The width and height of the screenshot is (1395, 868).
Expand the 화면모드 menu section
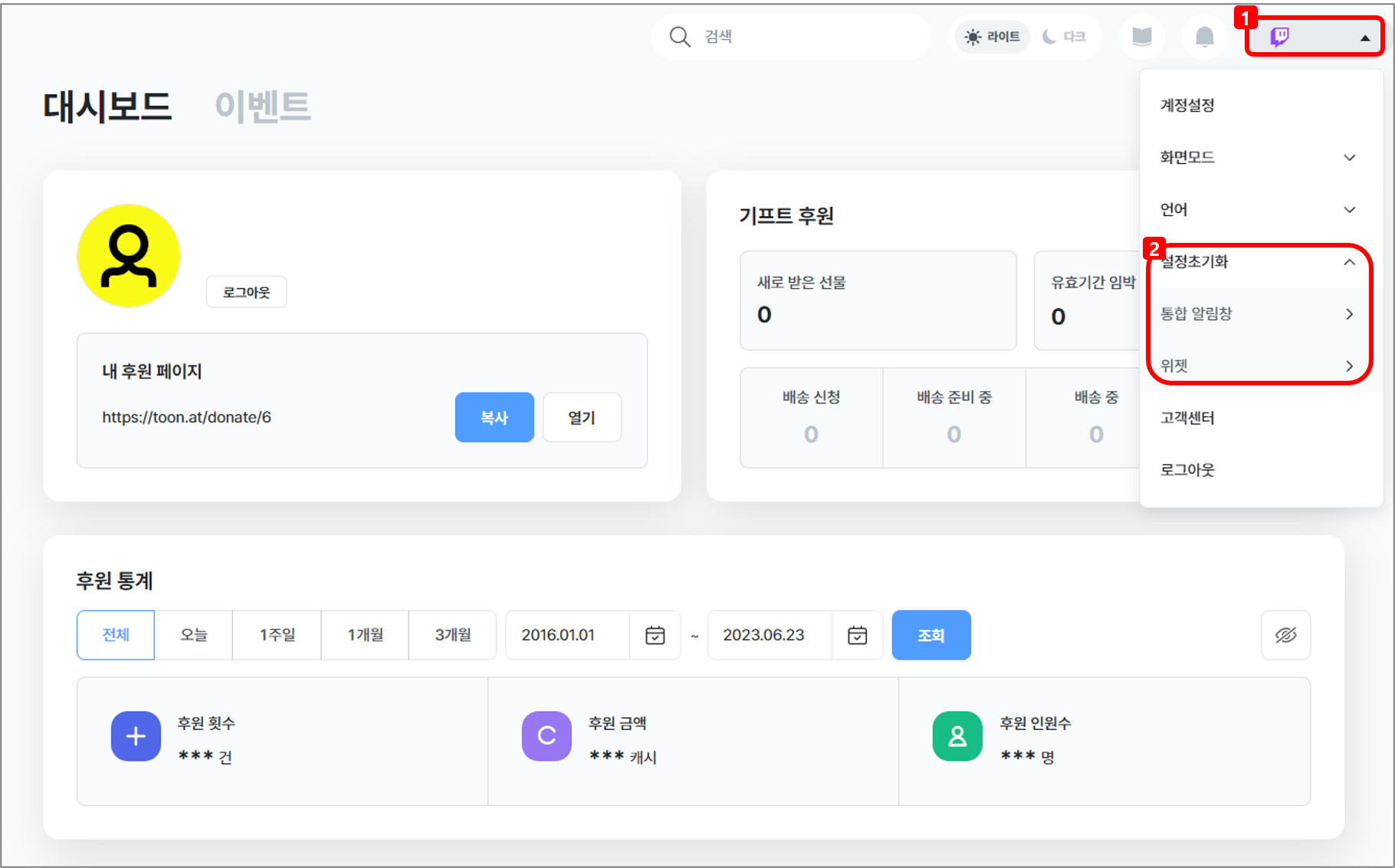click(1257, 158)
